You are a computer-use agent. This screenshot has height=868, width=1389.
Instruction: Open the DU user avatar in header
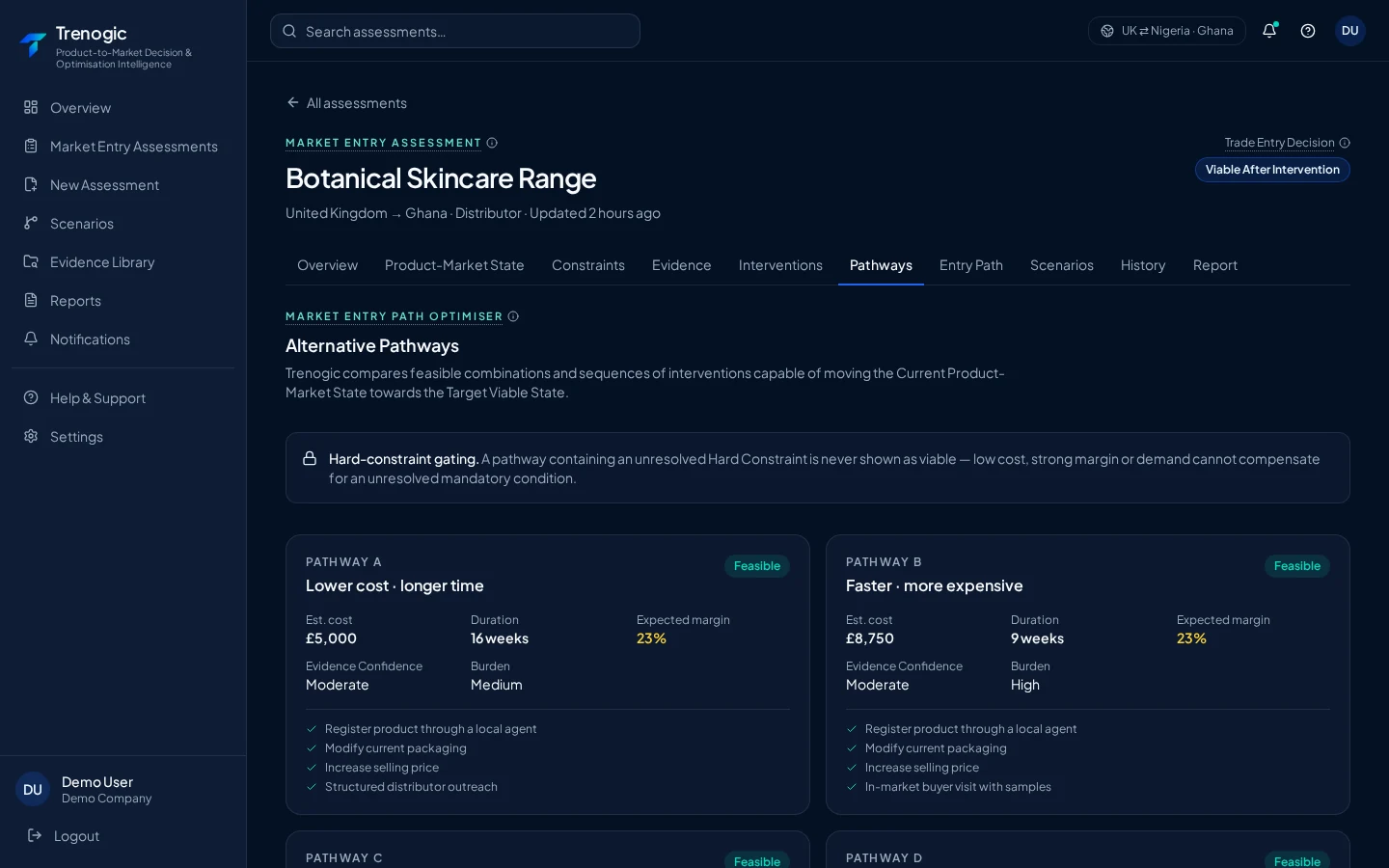(x=1350, y=31)
